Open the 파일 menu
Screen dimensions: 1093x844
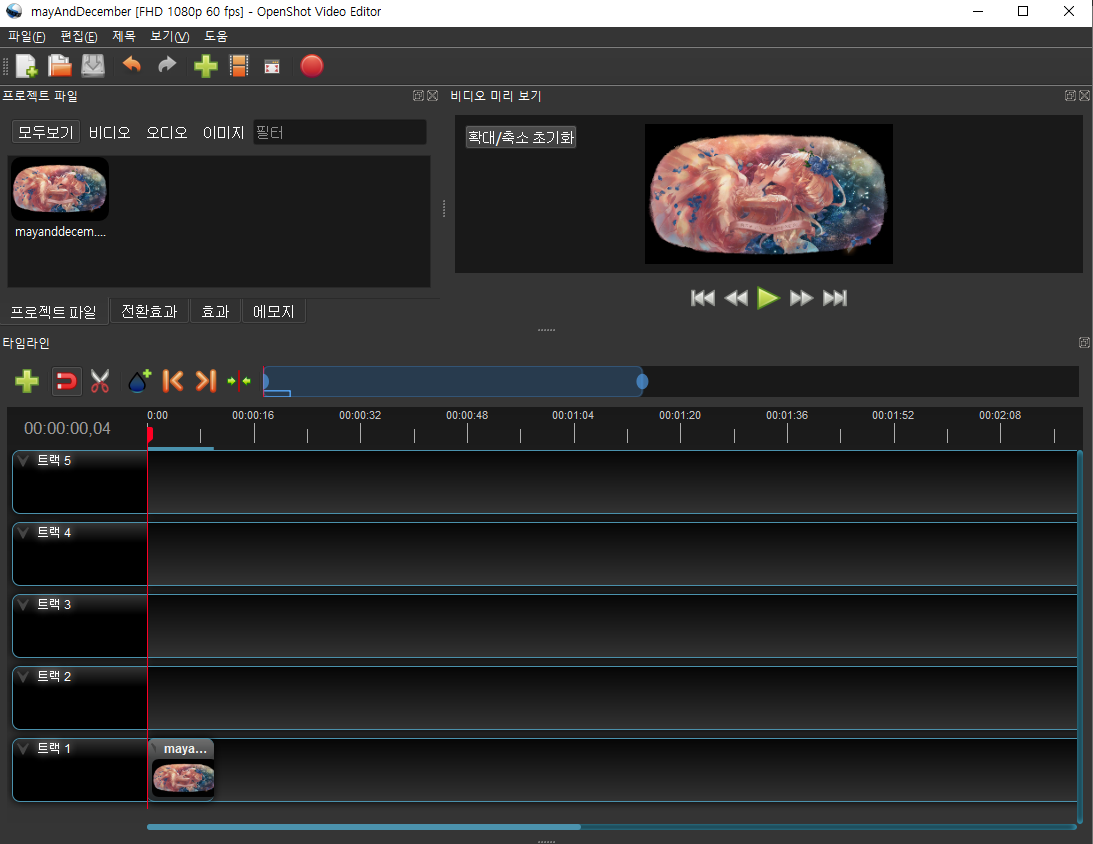pyautogui.click(x=26, y=36)
